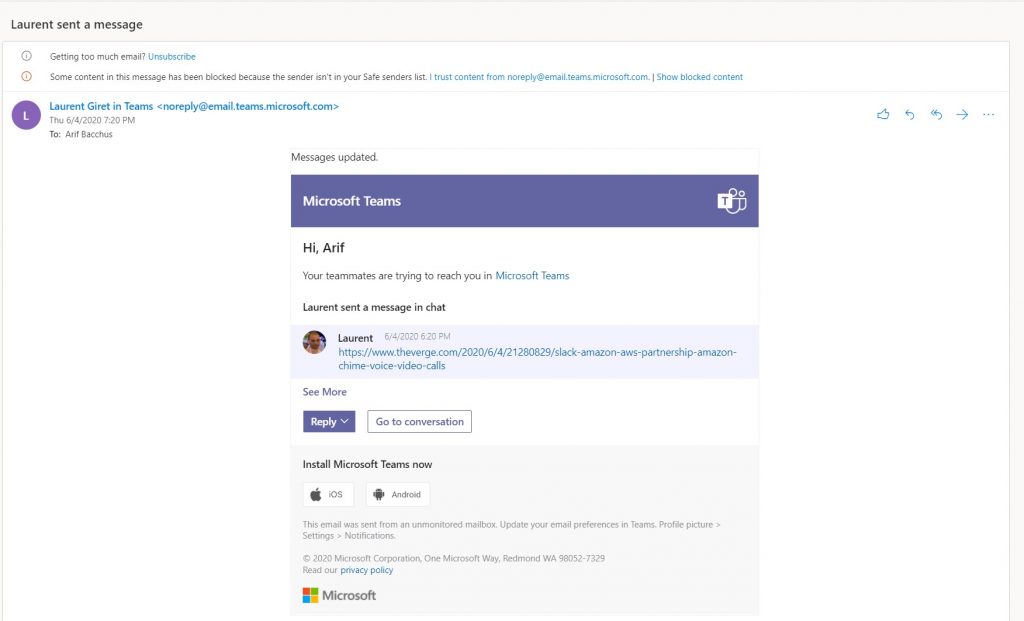Screen dimensions: 1024x621
Task: Open sender Laurent Giret in Teams
Action: tap(194, 106)
